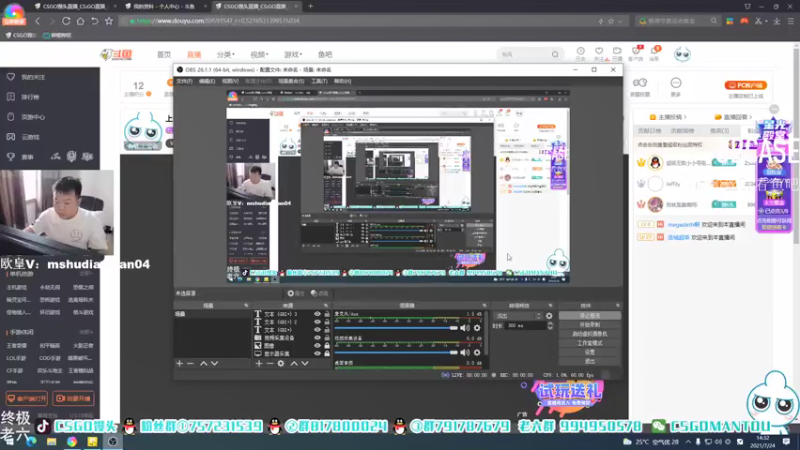The height and width of the screenshot is (450, 800).
Task: Open 首页 on Douyu navigation bar
Action: click(164, 55)
